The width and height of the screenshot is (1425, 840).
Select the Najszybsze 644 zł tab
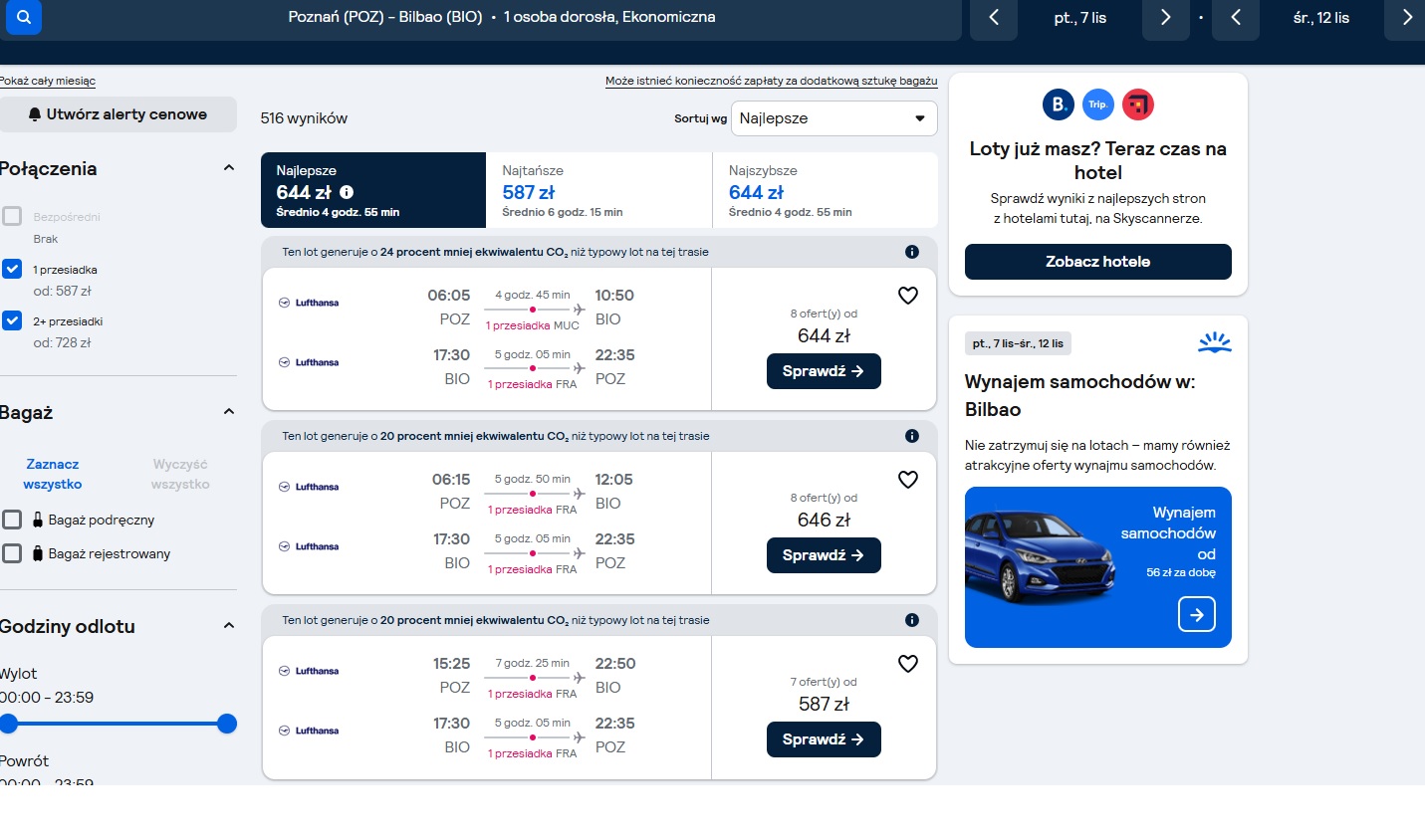(x=826, y=190)
